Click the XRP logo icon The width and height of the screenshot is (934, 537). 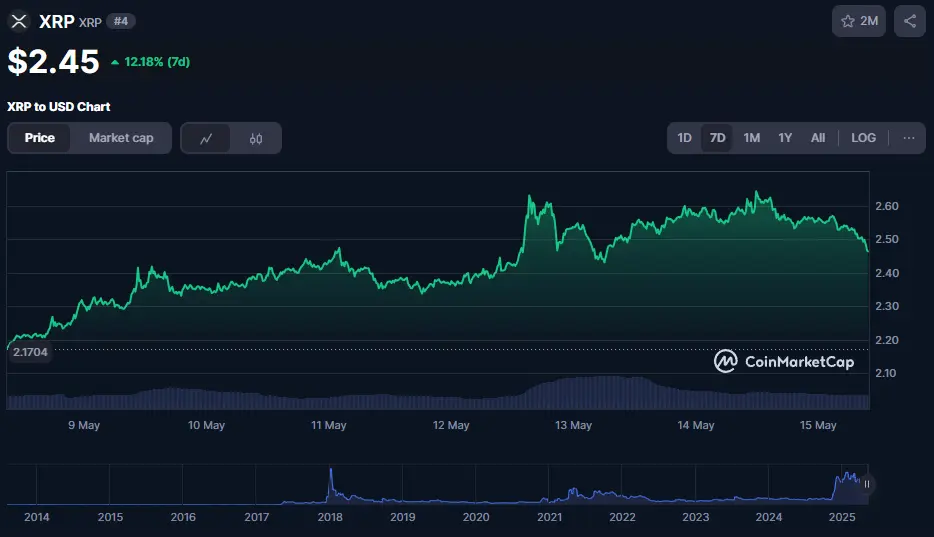click(x=19, y=21)
